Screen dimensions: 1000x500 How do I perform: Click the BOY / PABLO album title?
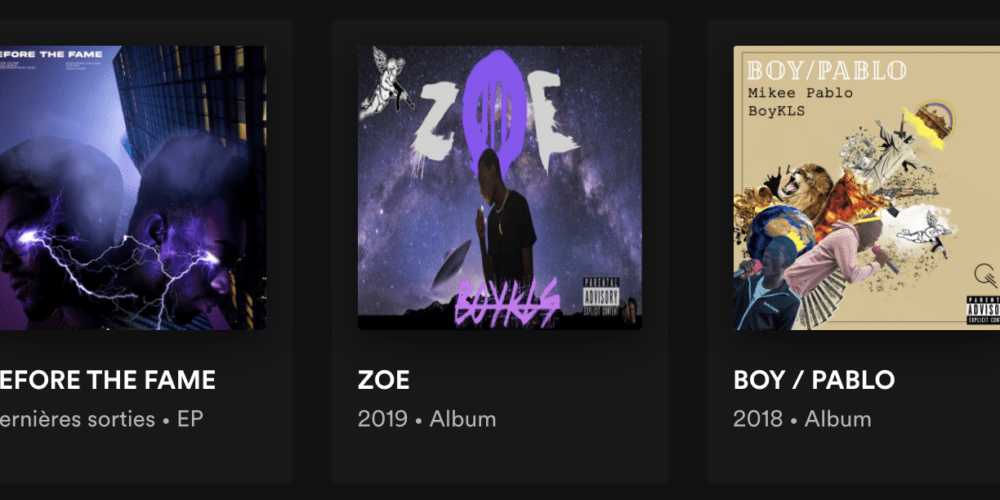click(814, 380)
